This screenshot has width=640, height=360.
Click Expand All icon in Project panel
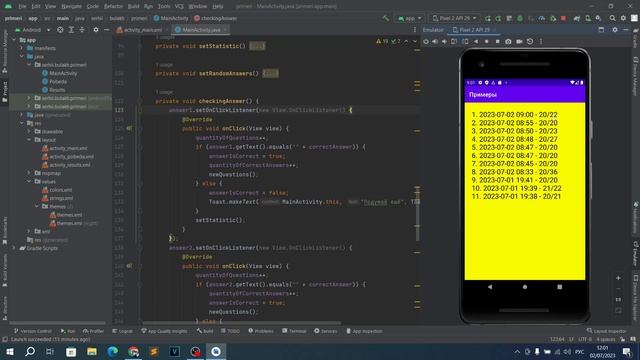click(x=71, y=30)
